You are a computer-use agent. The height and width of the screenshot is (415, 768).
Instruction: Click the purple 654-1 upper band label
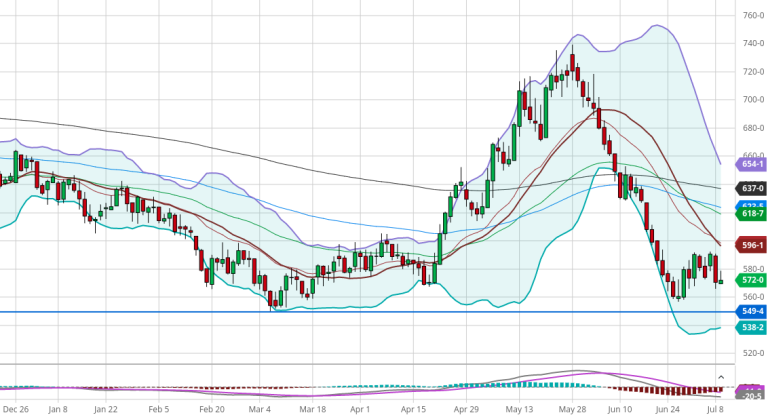[752, 164]
